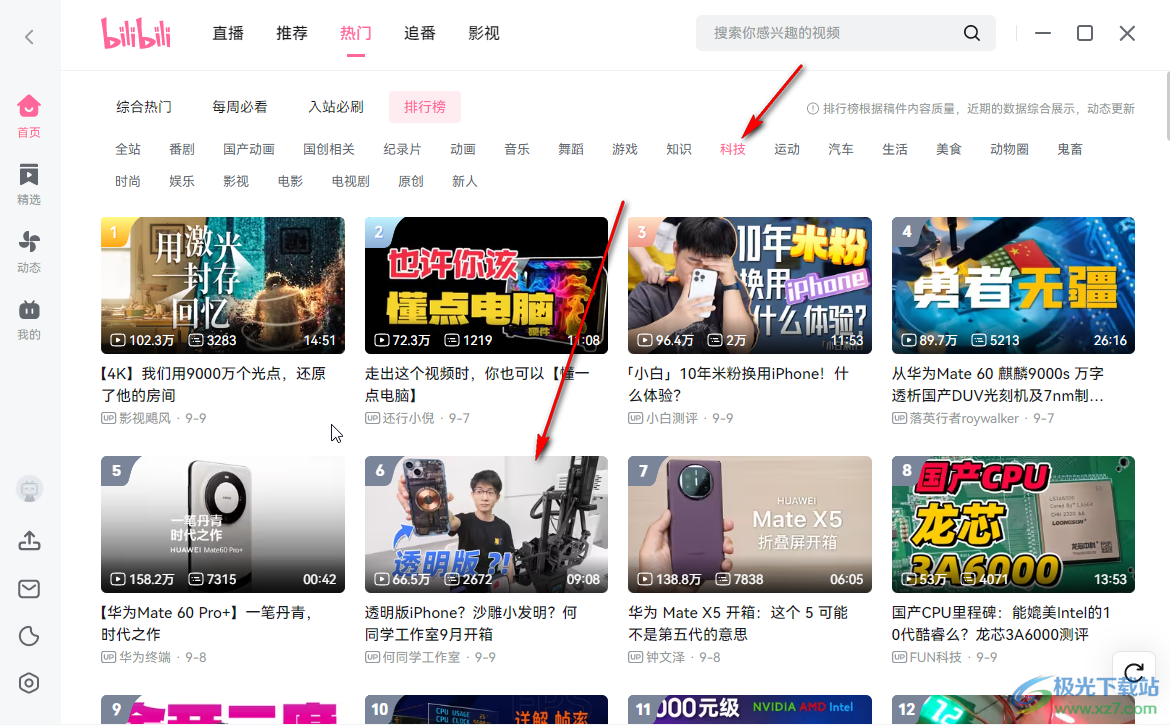This screenshot has height=725, width=1170.
Task: Choose 科技 ranking category
Action: click(733, 149)
